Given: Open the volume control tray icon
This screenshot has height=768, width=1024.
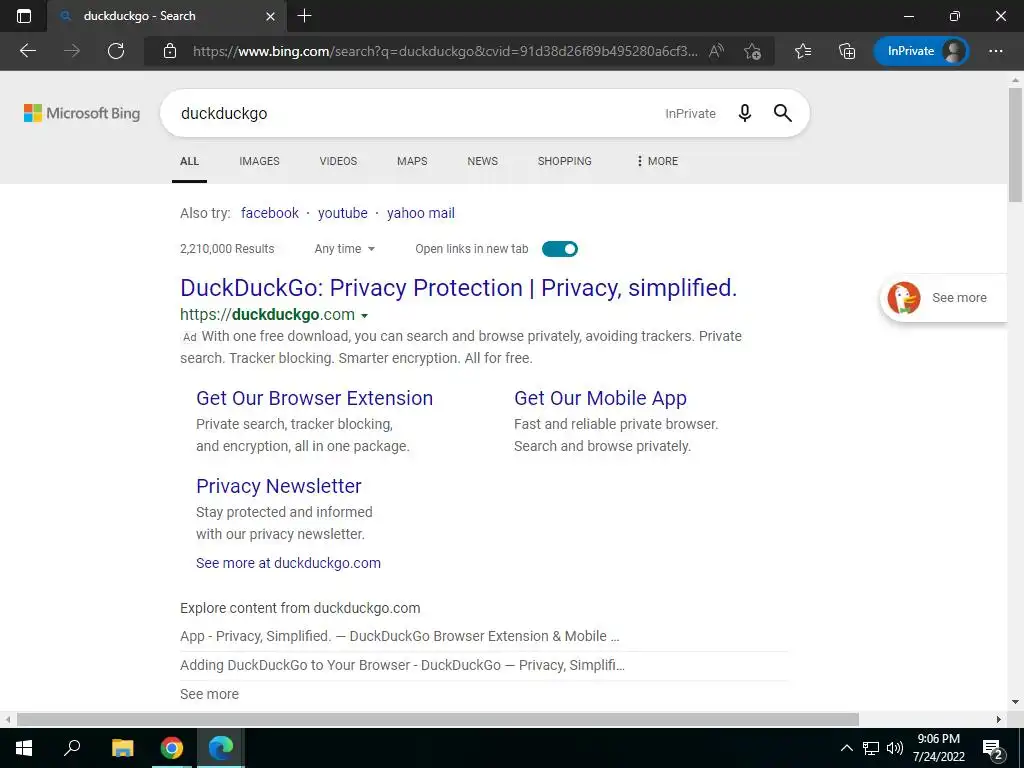Looking at the screenshot, I should (x=894, y=748).
